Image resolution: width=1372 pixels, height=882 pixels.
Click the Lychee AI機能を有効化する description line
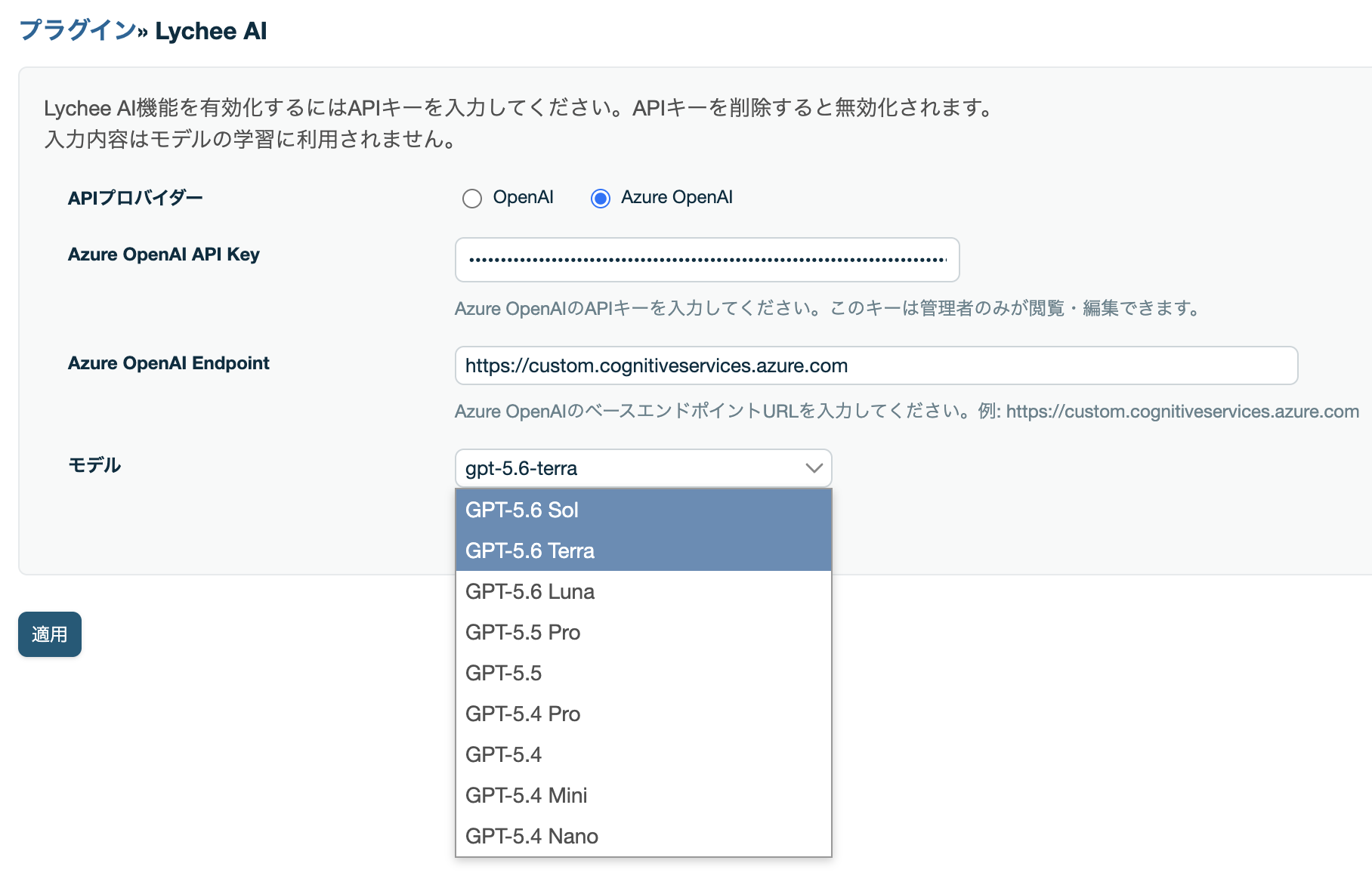point(519,108)
